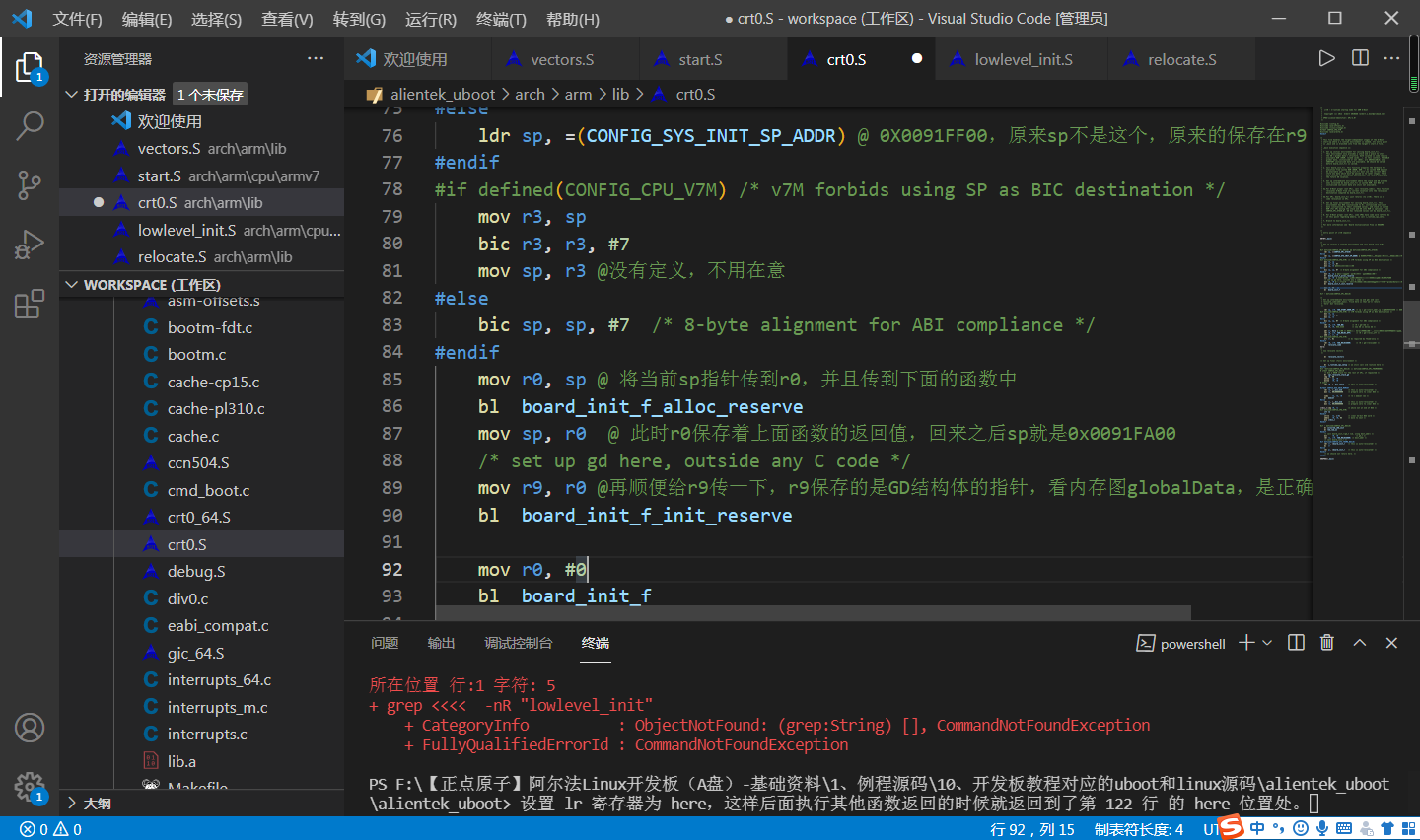
Task: Open interrupts_m.c in workspace tree
Action: 201,707
